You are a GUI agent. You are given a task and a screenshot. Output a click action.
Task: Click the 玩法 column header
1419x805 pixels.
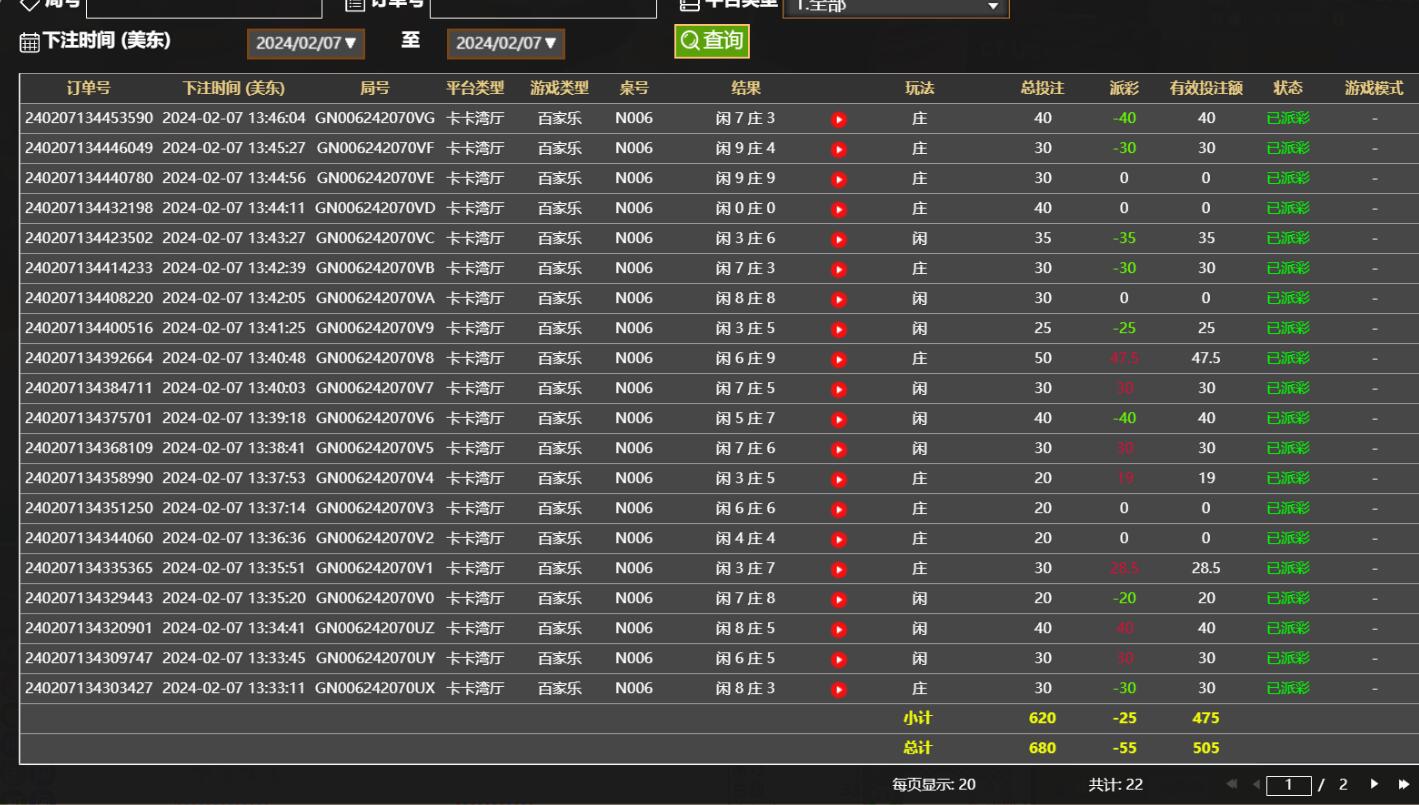(x=920, y=88)
